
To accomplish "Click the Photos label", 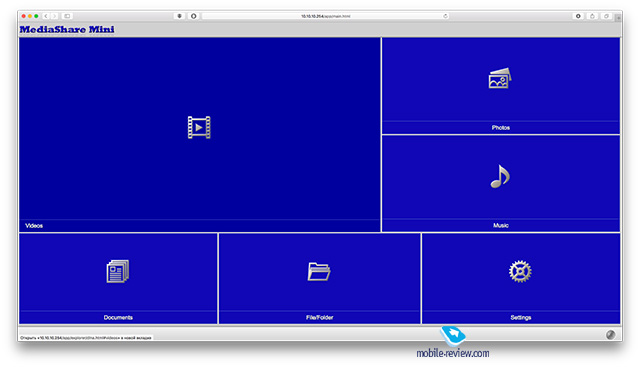I will tap(500, 128).
